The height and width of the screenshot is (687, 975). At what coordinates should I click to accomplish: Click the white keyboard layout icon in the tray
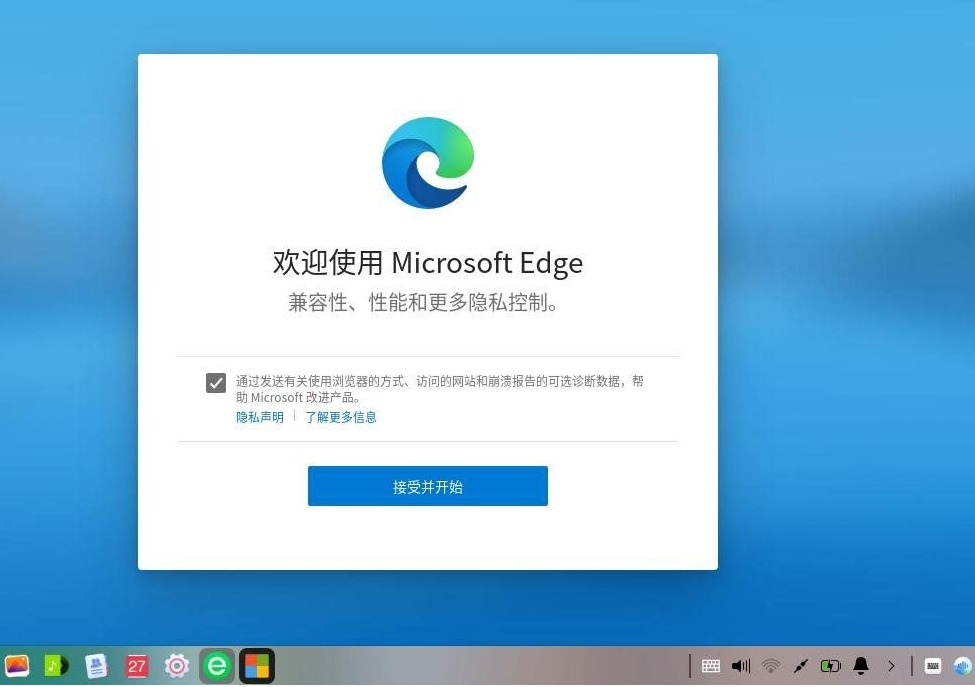(x=933, y=666)
